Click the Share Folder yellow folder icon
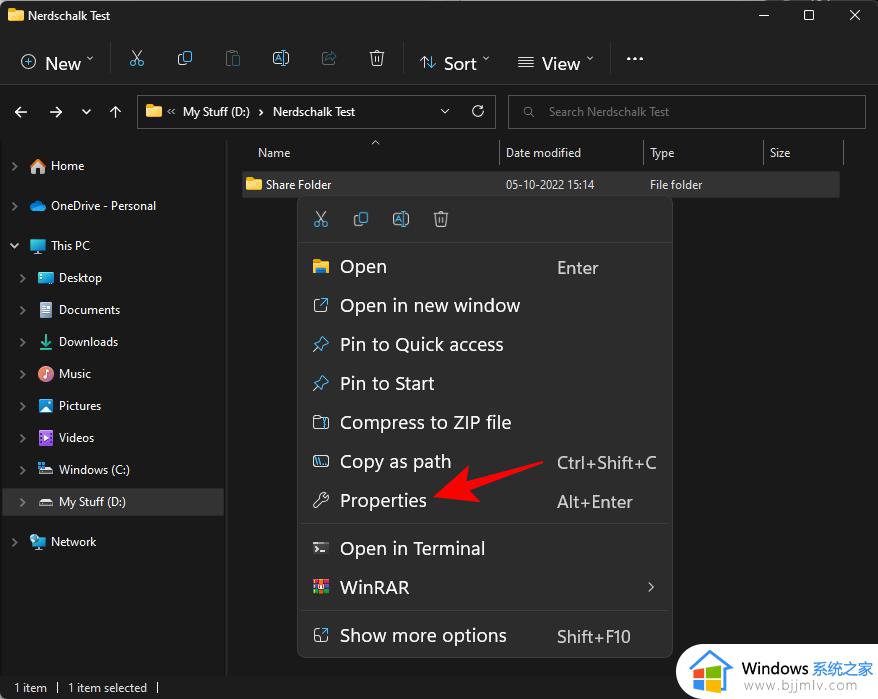Viewport: 878px width, 699px height. tap(254, 184)
